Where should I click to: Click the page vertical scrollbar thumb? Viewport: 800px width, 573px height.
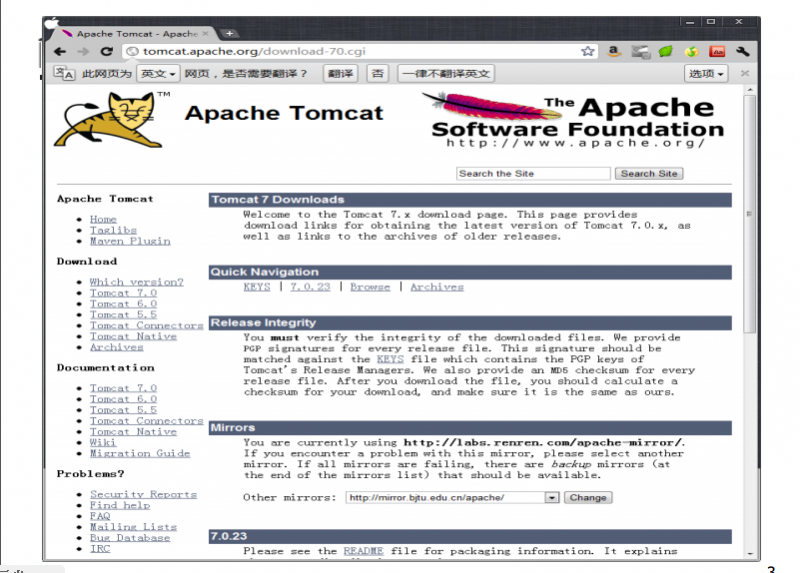click(749, 213)
